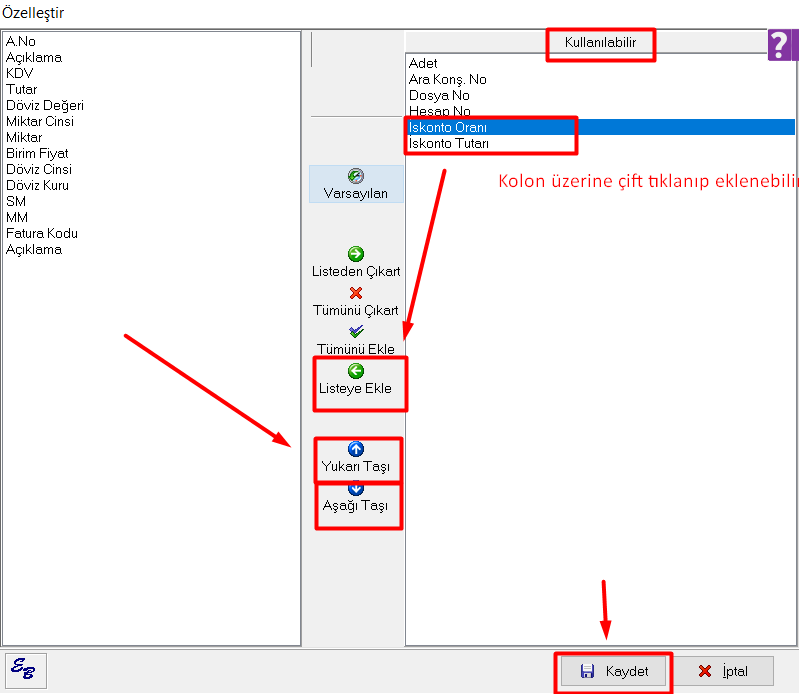The height and width of the screenshot is (694, 799).
Task: Select Ara Konş. No in available list
Action: [601, 79]
